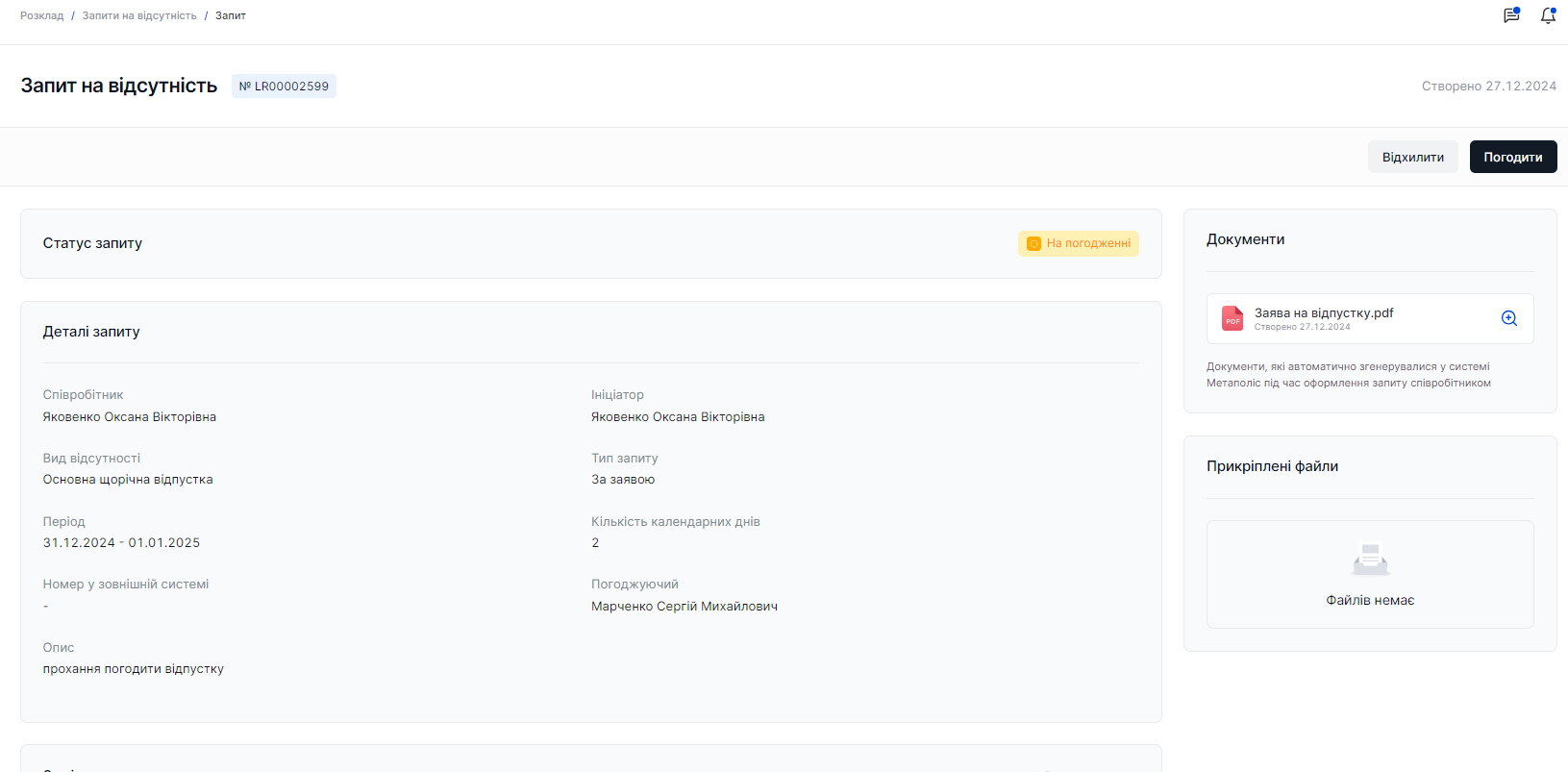Click the Запит breadcrumb item
This screenshot has height=772, width=1568.
231,15
